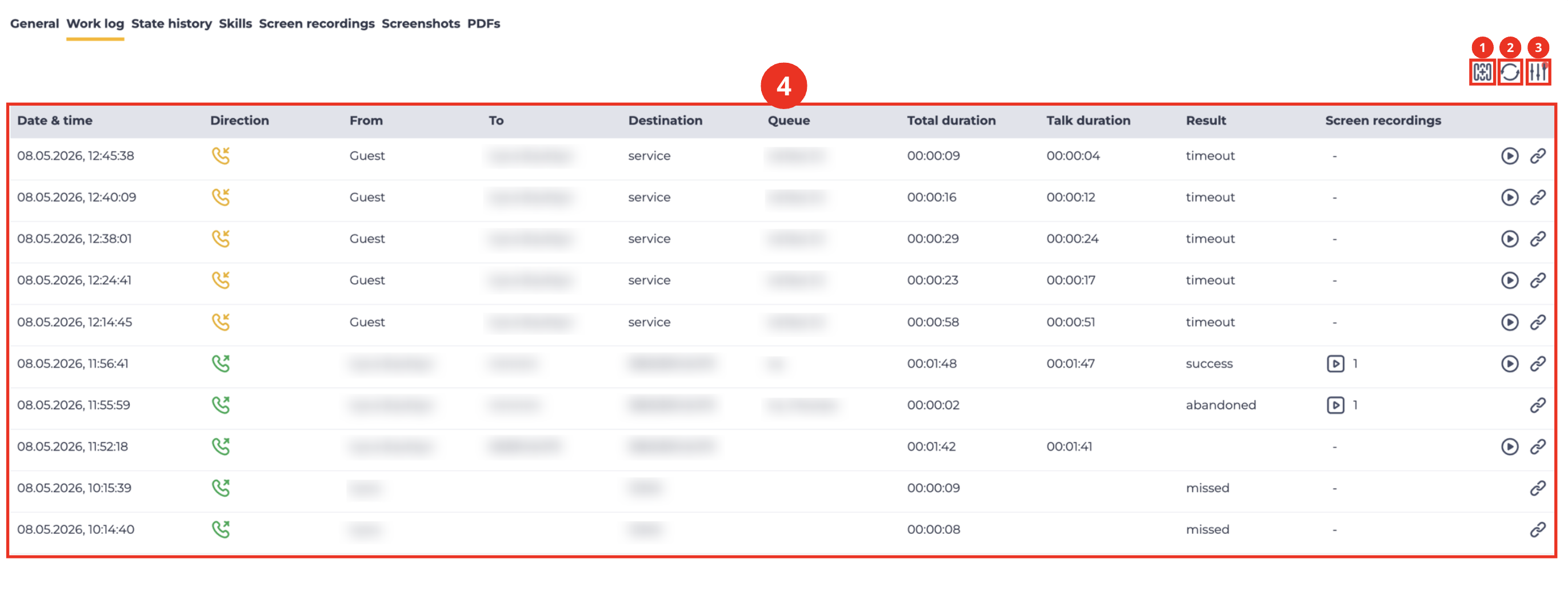Copy link for the 11:56:41 call
Image resolution: width=1568 pixels, height=595 pixels.
tap(1538, 364)
